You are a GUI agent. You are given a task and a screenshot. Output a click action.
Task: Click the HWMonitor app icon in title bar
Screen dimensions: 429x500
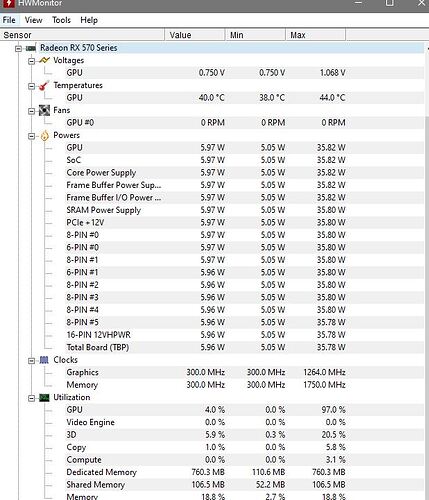pos(9,3)
